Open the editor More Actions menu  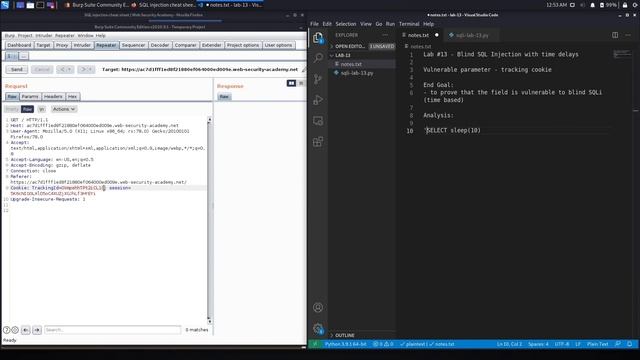(628, 35)
